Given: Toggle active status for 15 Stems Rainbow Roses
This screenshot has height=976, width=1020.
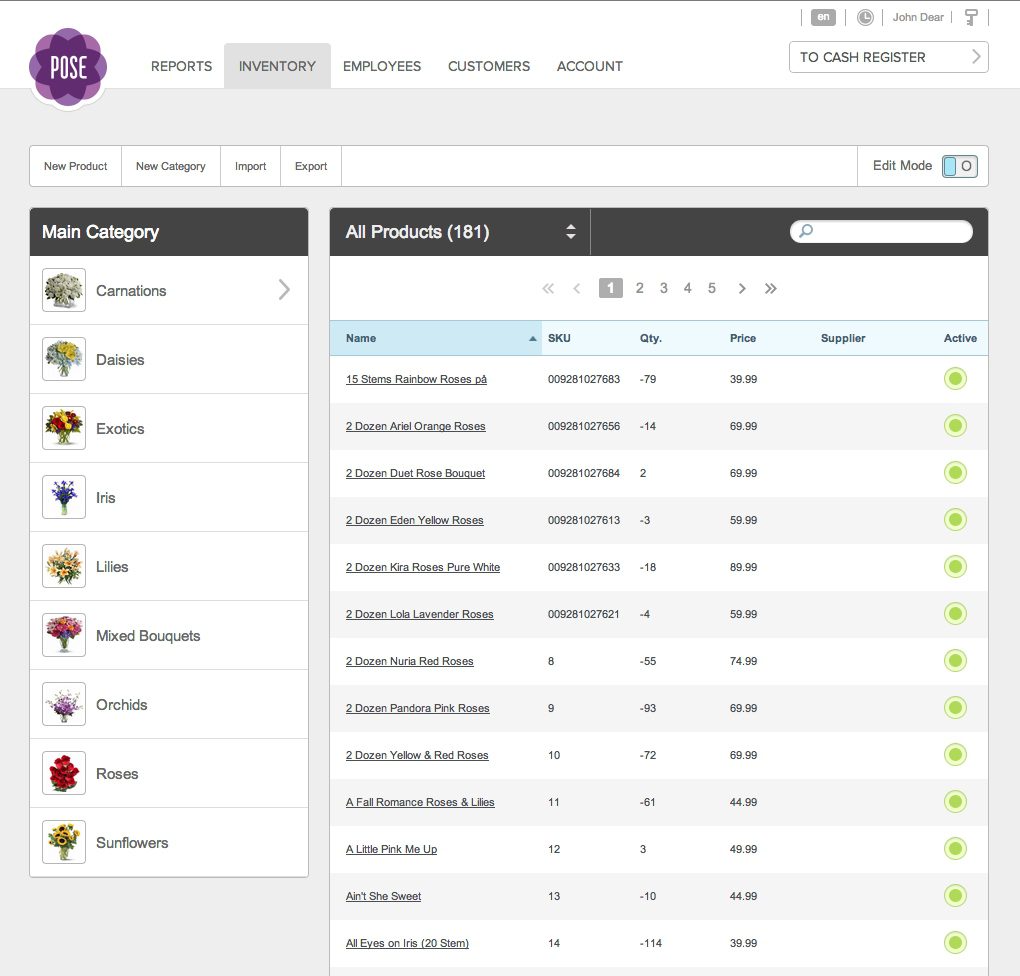Looking at the screenshot, I should pyautogui.click(x=955, y=379).
